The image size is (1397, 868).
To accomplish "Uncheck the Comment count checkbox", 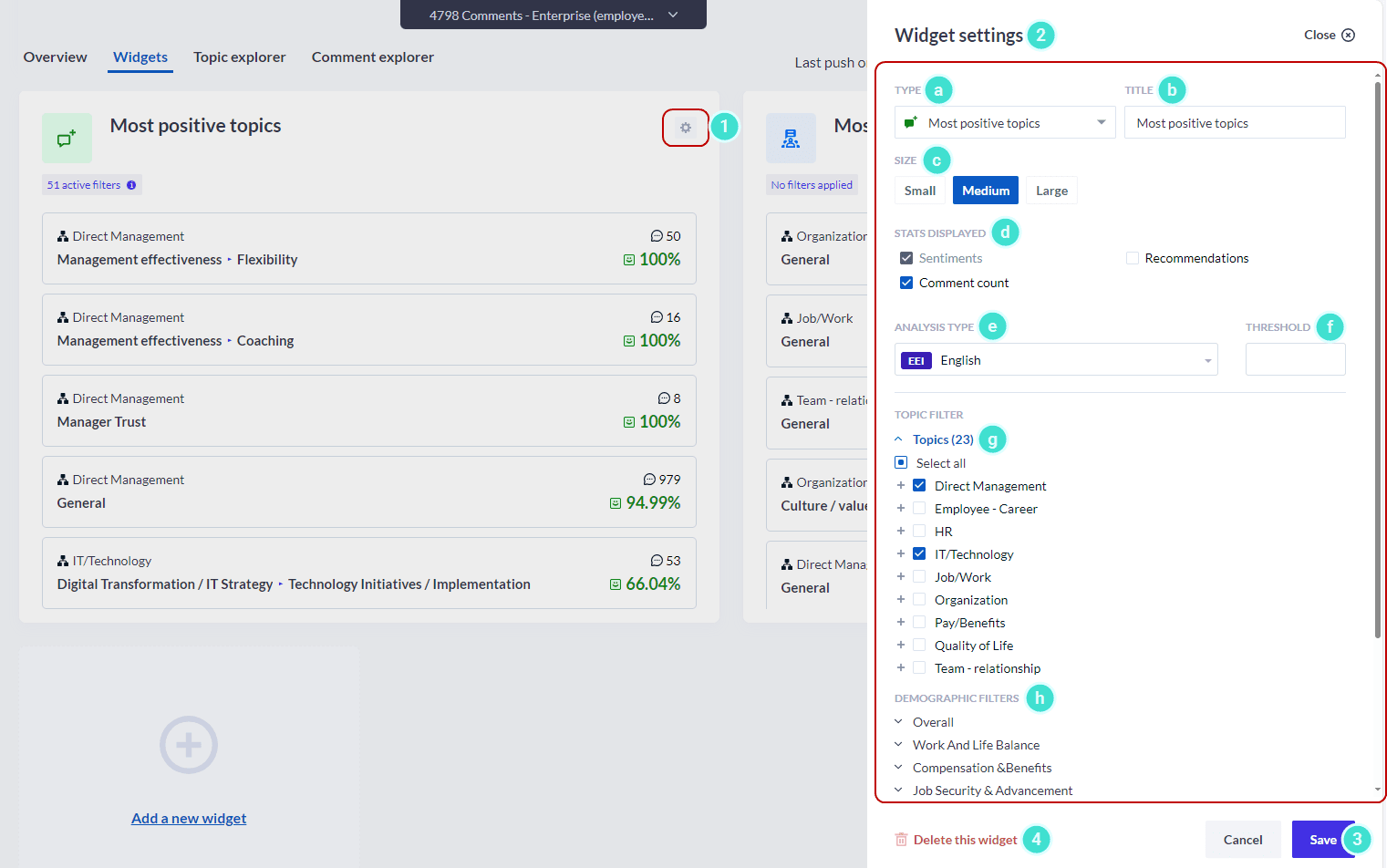I will (906, 284).
